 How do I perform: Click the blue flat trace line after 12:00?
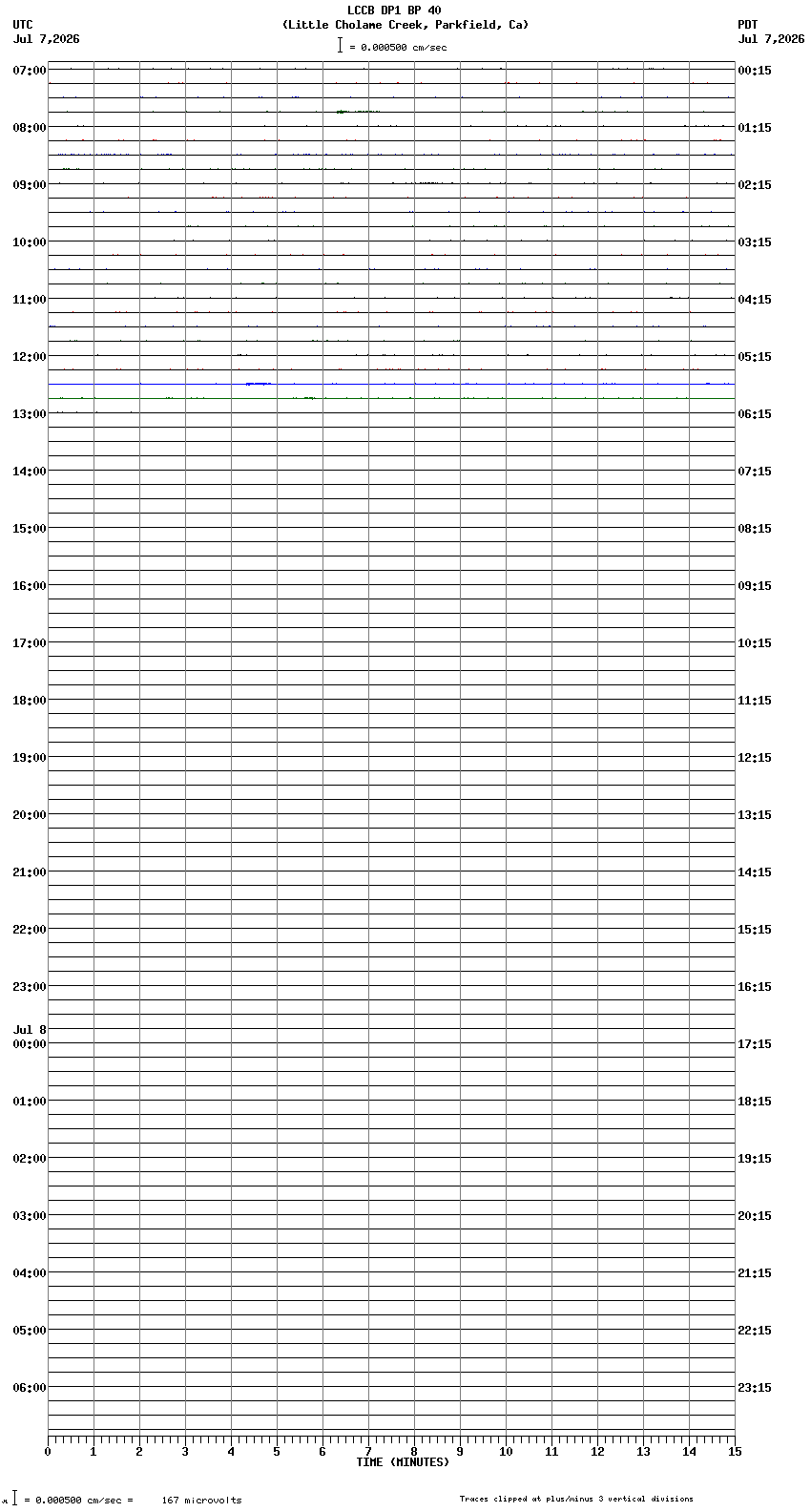click(x=391, y=384)
